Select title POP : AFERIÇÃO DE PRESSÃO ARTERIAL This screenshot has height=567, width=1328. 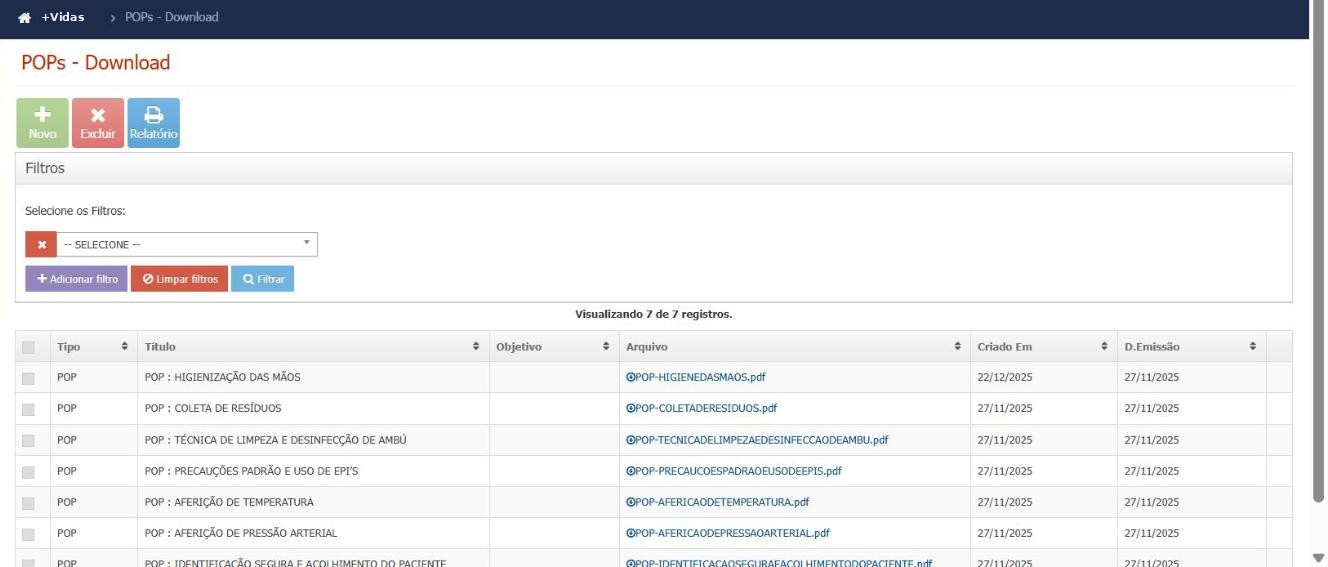pos(241,534)
